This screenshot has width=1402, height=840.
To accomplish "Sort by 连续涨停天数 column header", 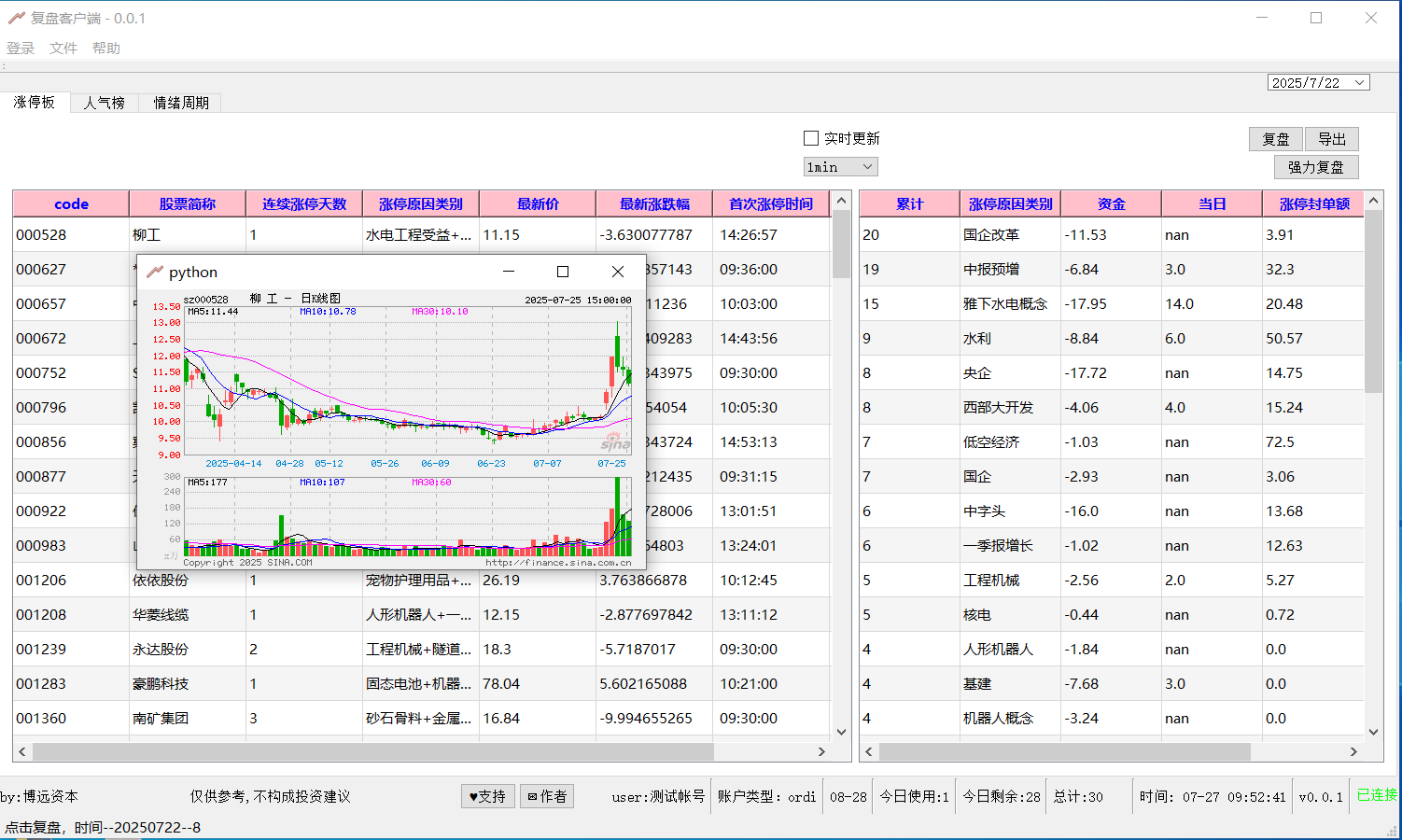I will tap(304, 203).
